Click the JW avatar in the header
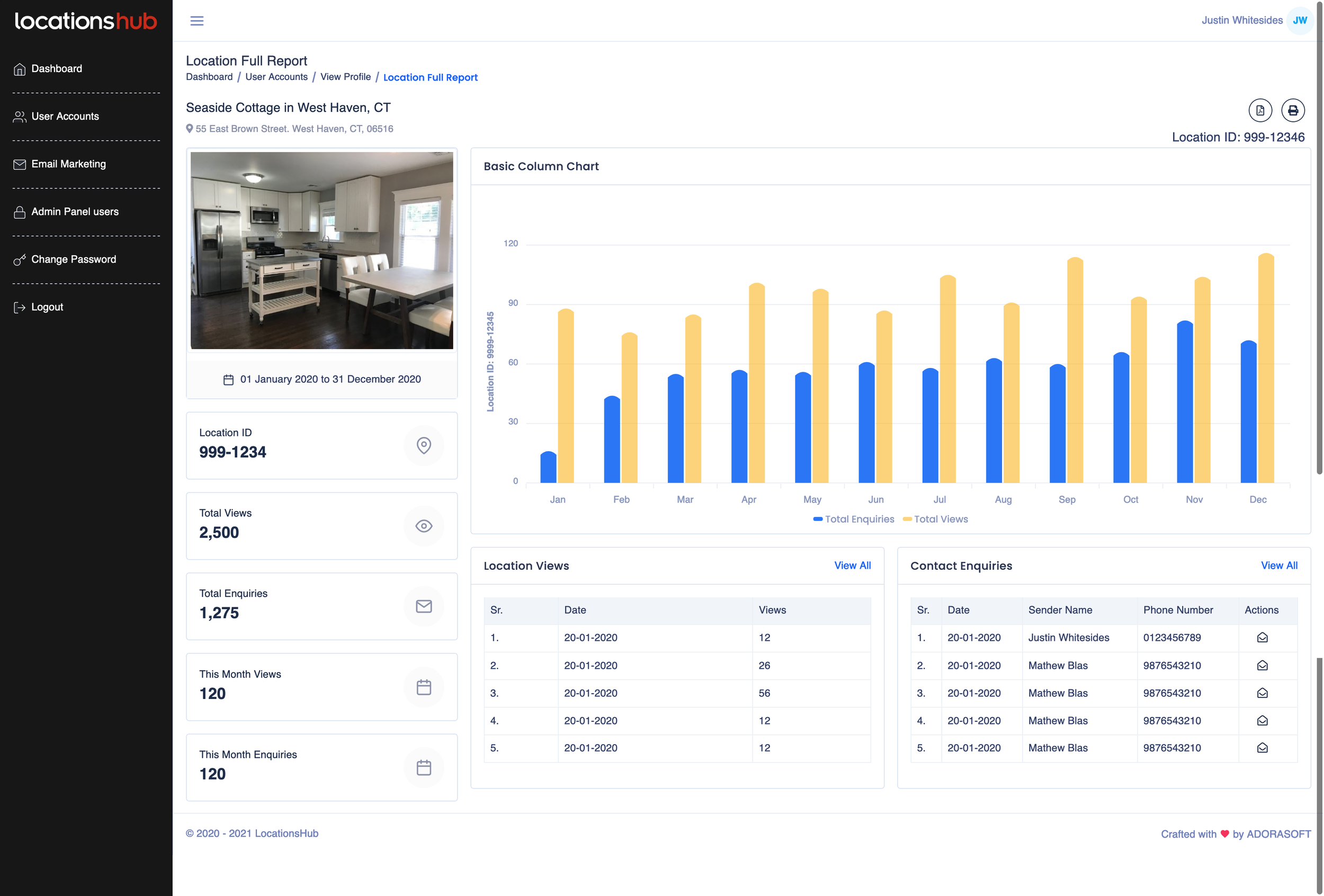Viewport: 1324px width, 896px height. tap(1300, 20)
